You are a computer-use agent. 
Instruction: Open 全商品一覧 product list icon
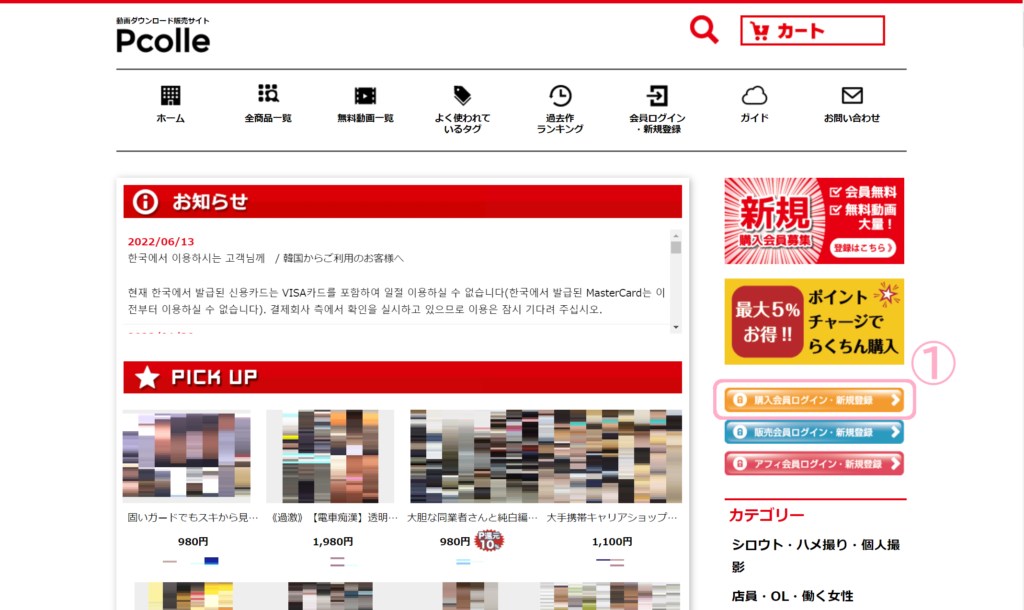[268, 95]
